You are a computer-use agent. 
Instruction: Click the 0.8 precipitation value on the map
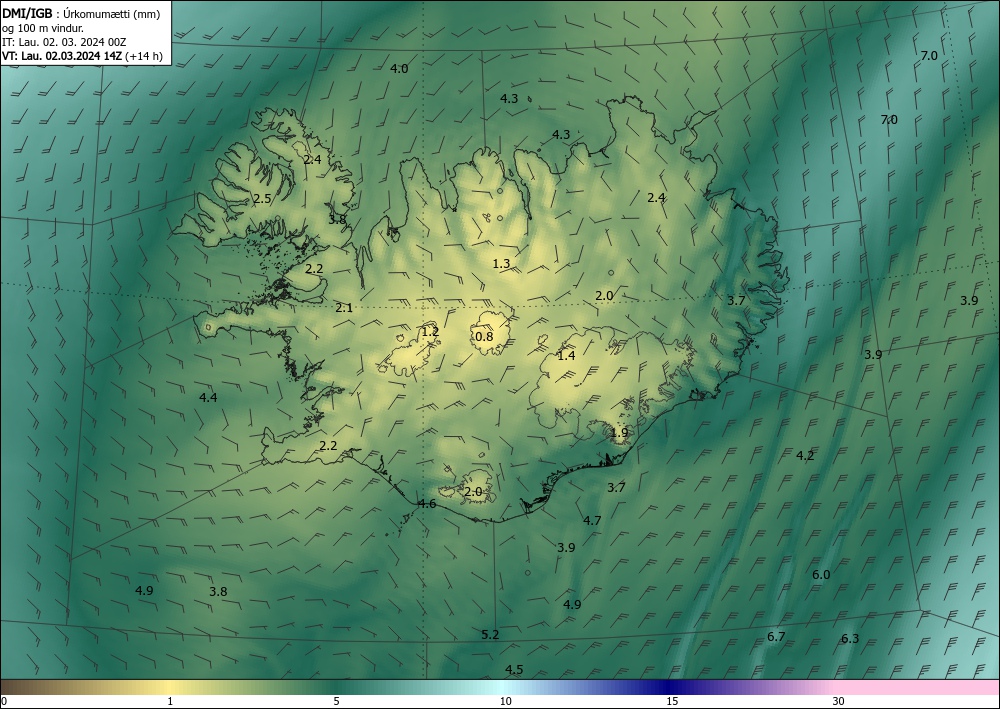485,337
